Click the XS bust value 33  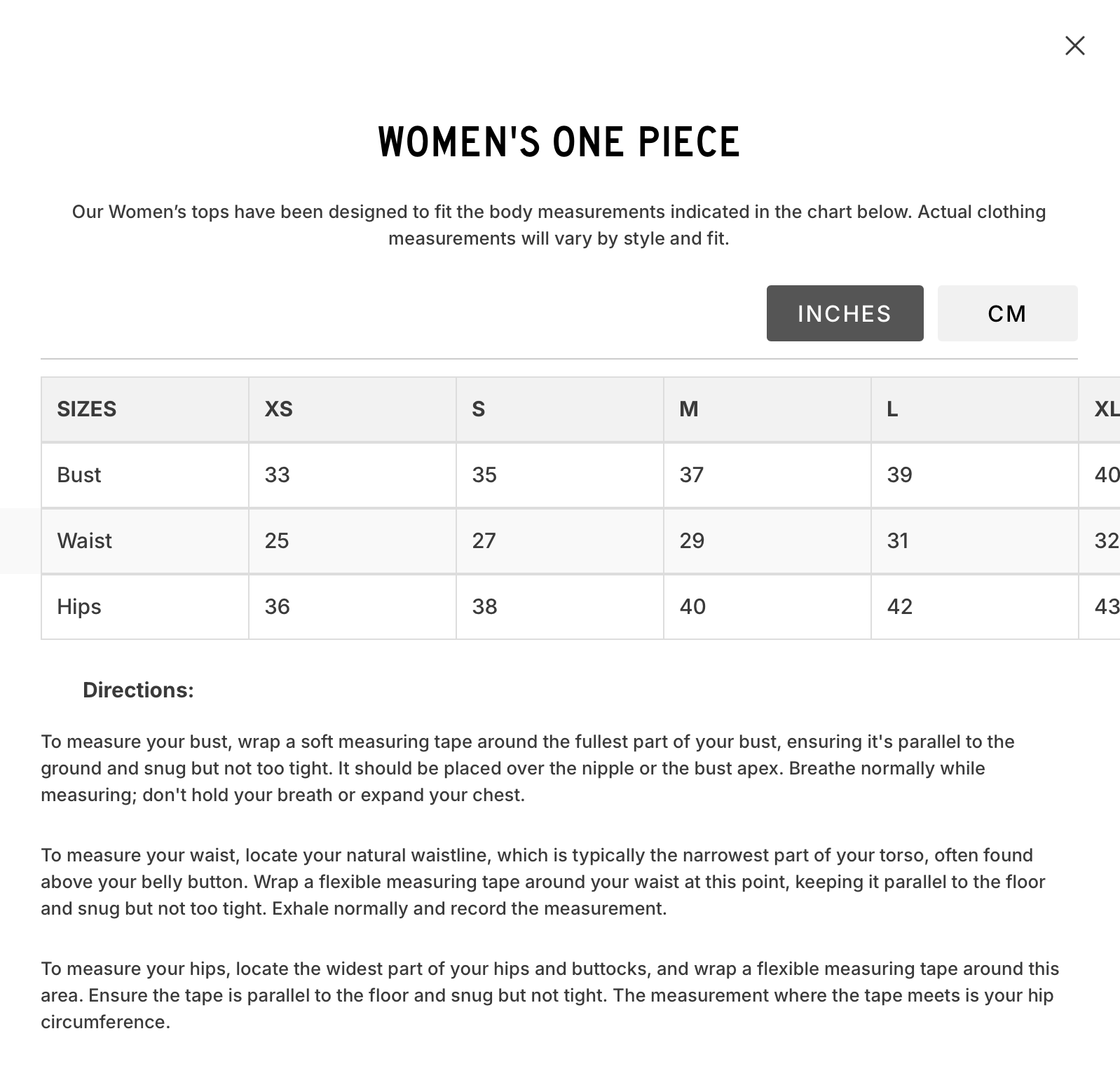click(278, 475)
